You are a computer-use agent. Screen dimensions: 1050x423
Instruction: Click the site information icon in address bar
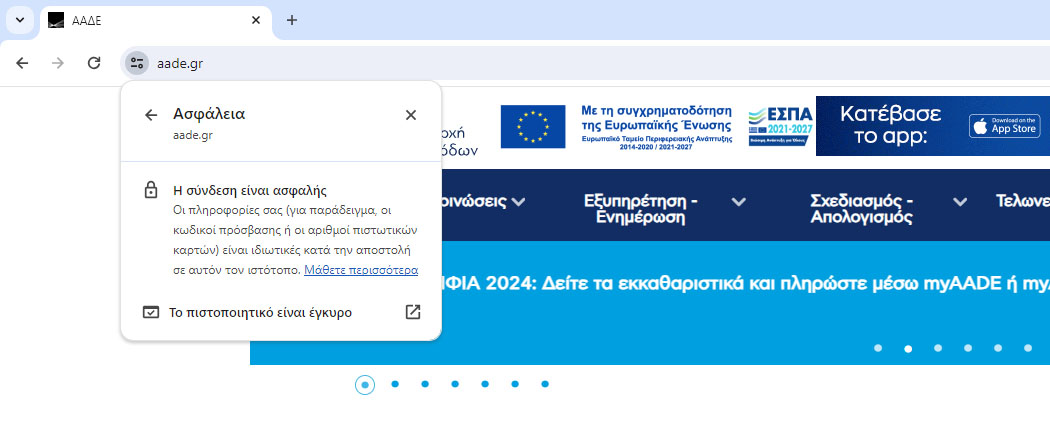point(136,63)
